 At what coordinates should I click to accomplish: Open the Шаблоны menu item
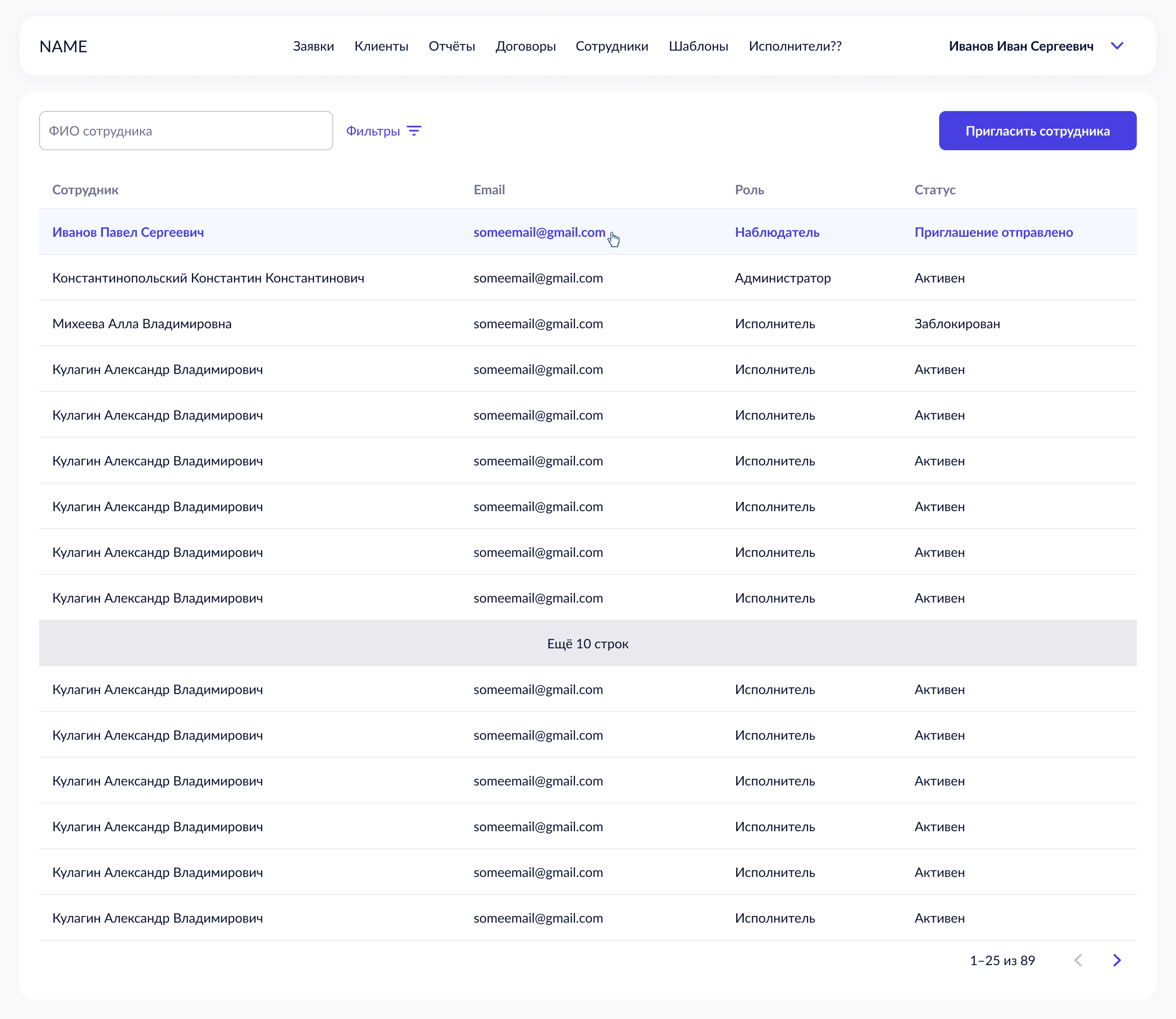698,46
